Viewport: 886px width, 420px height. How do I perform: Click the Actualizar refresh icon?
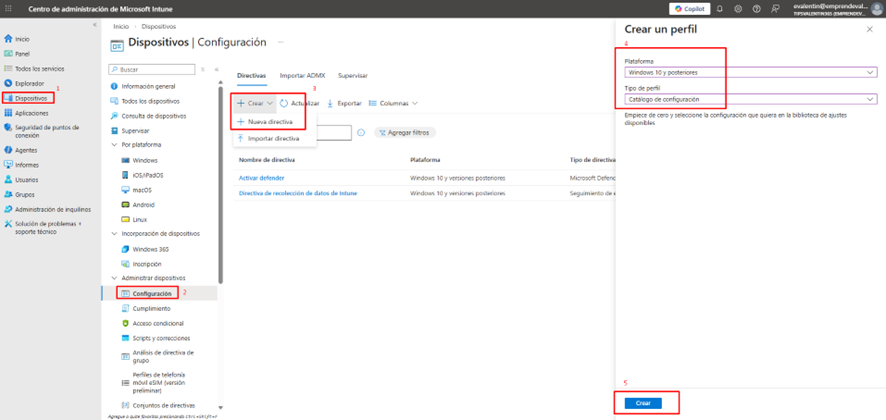point(284,103)
